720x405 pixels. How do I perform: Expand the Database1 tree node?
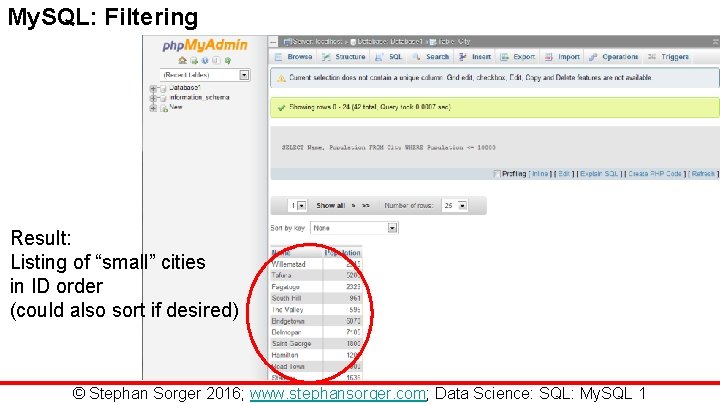click(x=153, y=88)
